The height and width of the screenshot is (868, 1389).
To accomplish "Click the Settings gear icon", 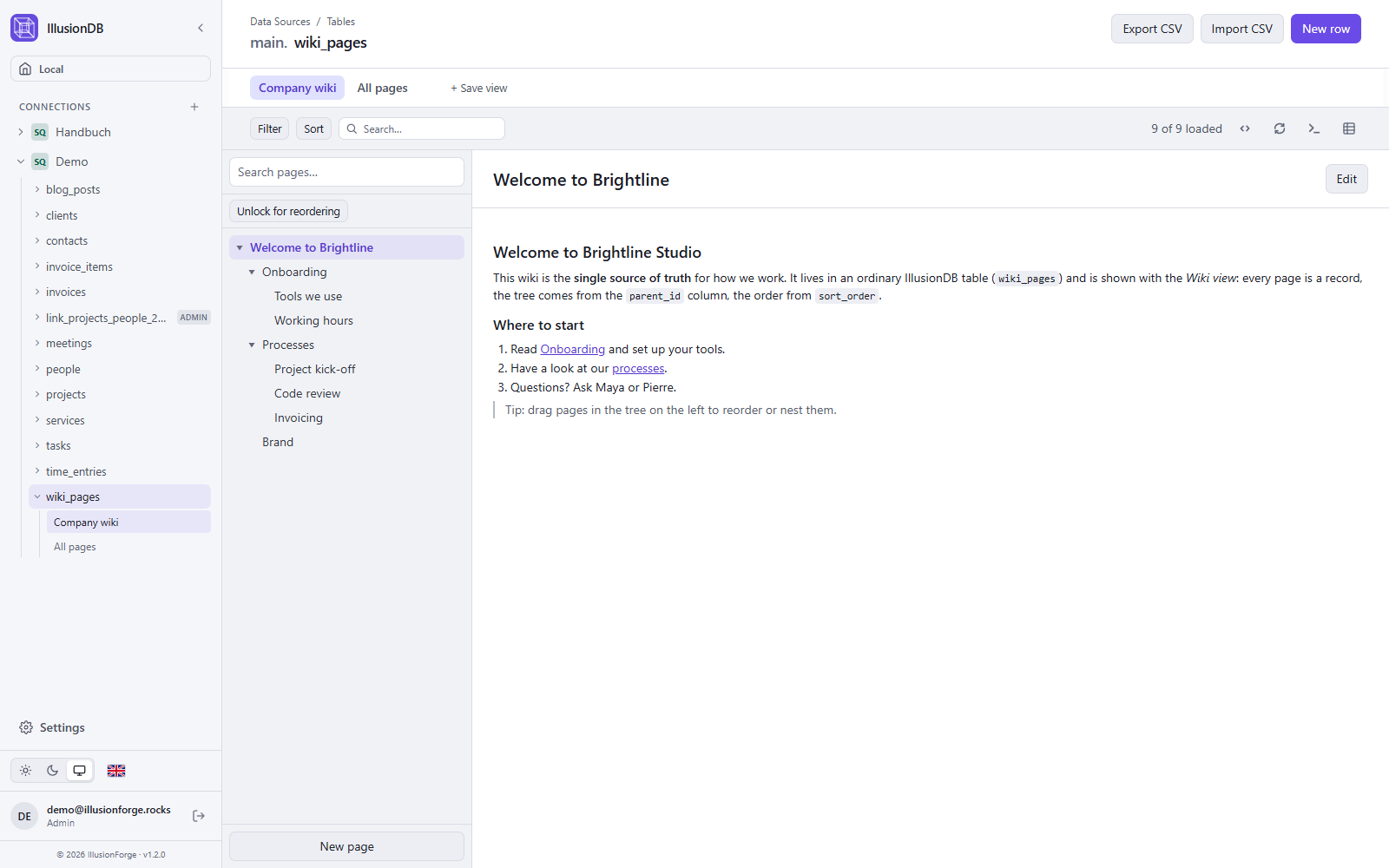I will (x=26, y=727).
